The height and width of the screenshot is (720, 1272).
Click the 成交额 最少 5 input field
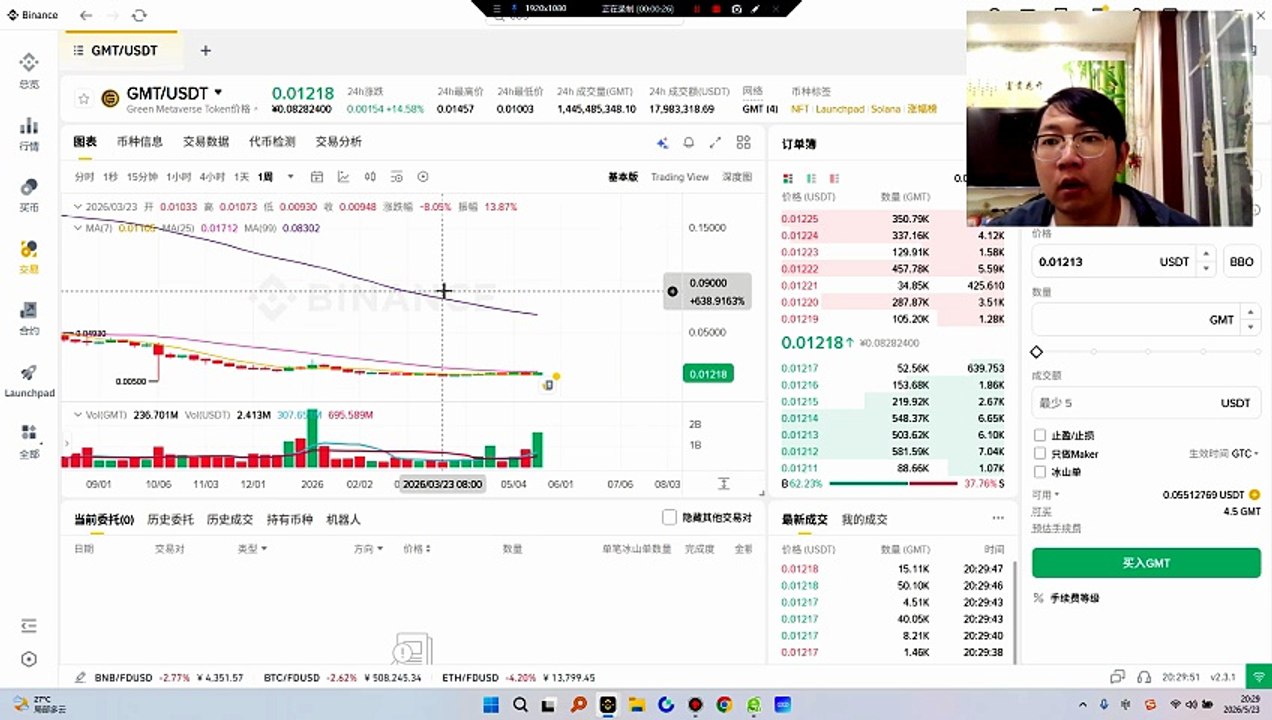point(1146,403)
